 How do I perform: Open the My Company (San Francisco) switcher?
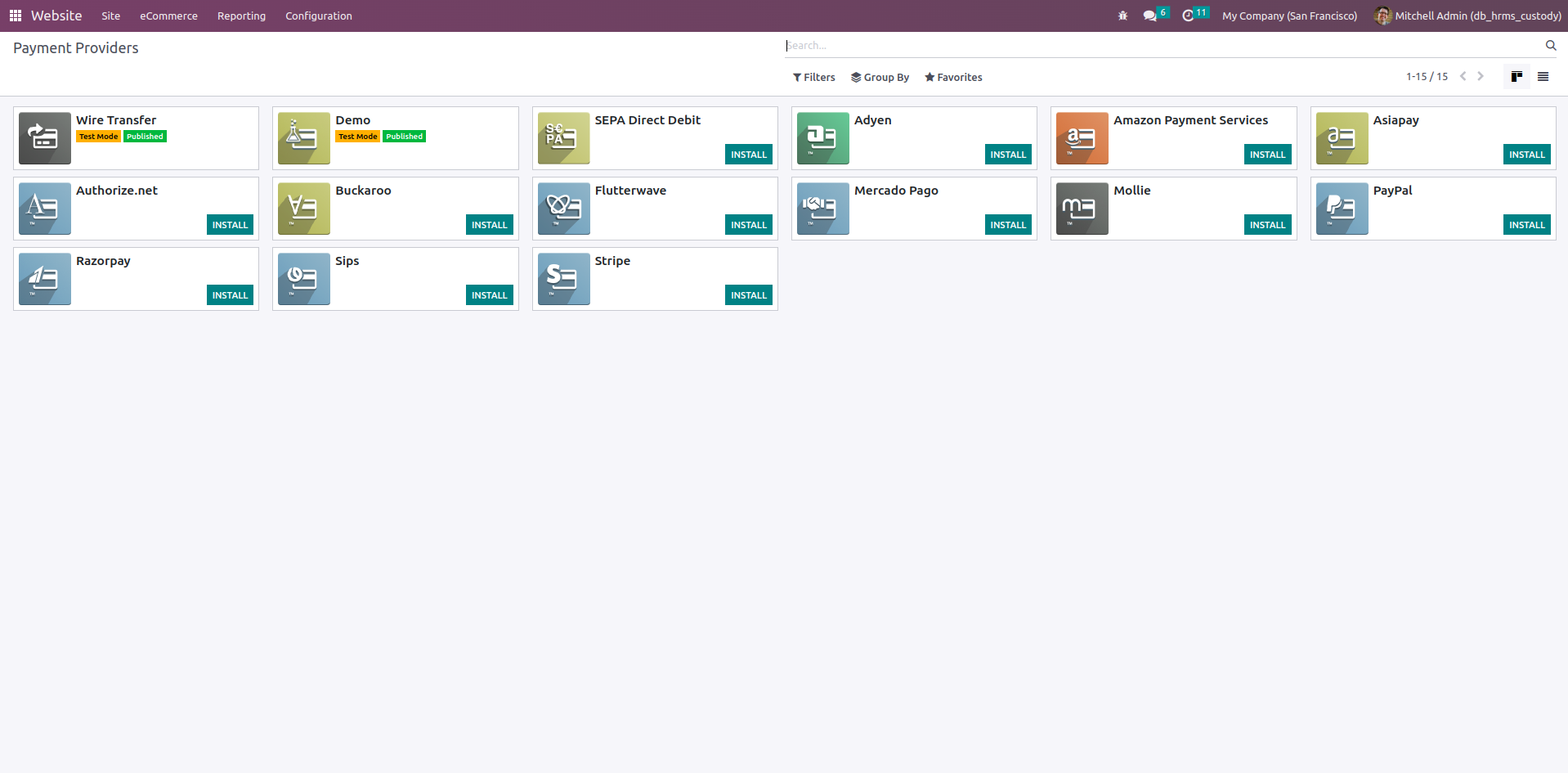[1289, 16]
